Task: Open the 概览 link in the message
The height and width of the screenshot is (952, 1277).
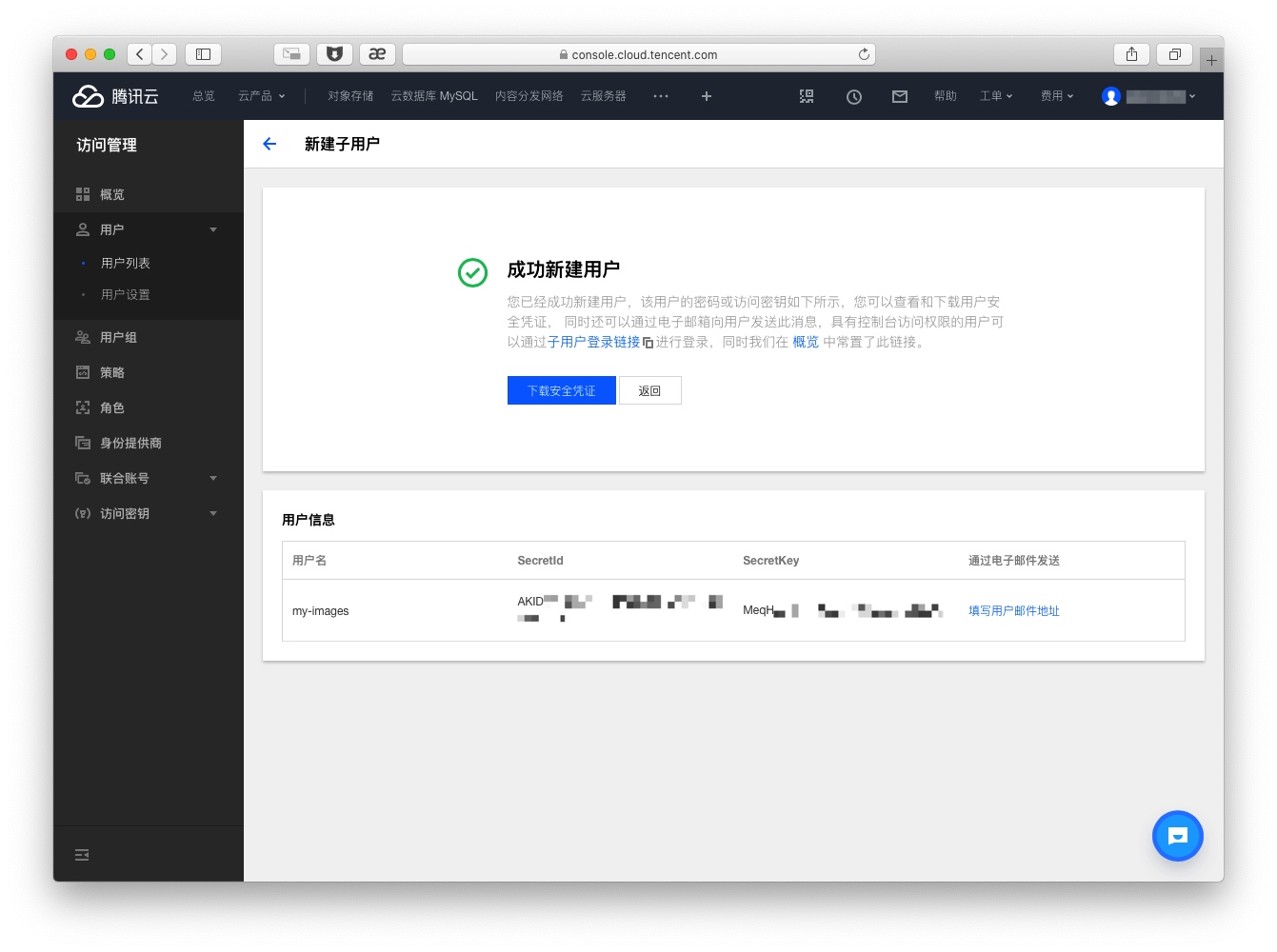Action: point(806,342)
